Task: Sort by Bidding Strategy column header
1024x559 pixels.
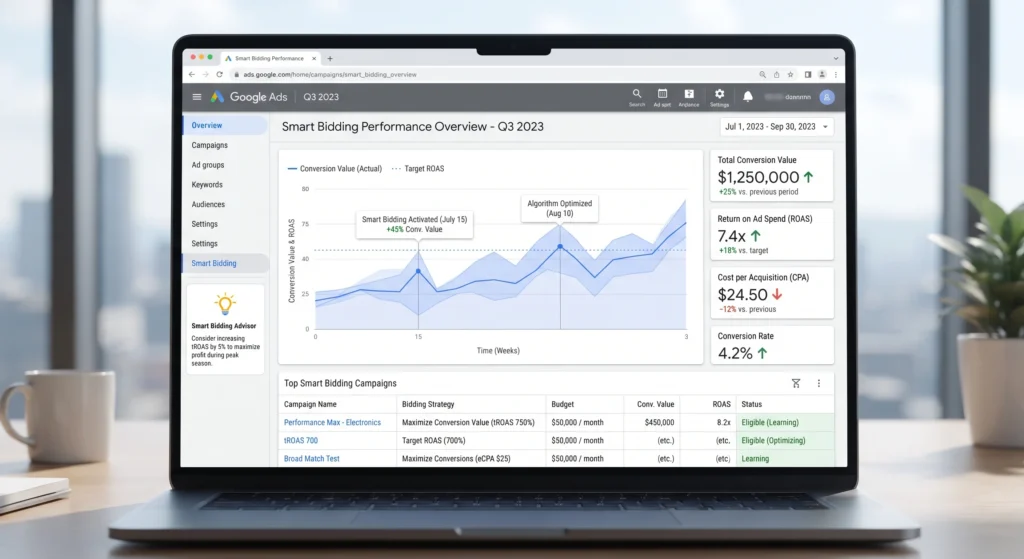Action: 428,404
